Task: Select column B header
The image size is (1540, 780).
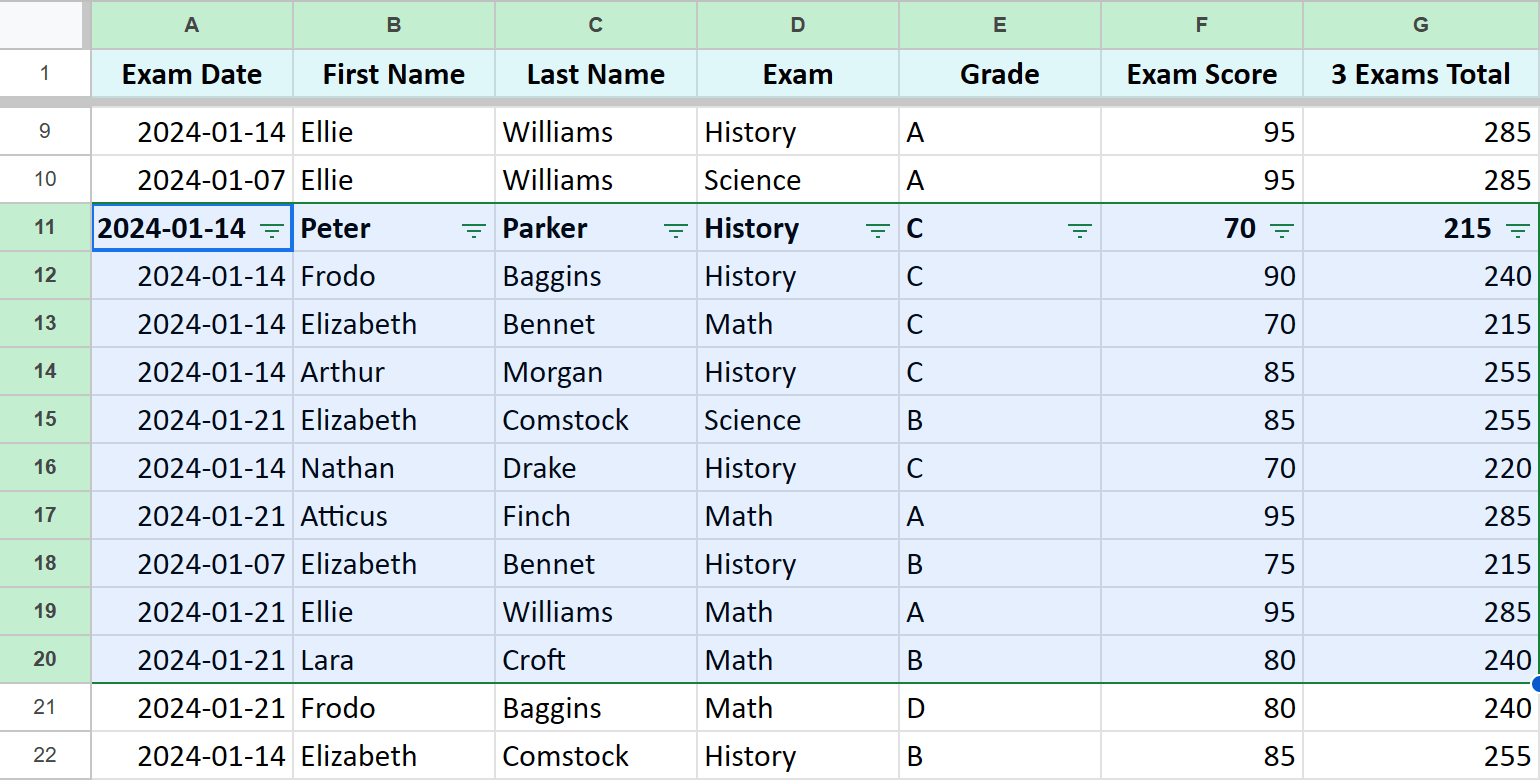Action: tap(394, 25)
